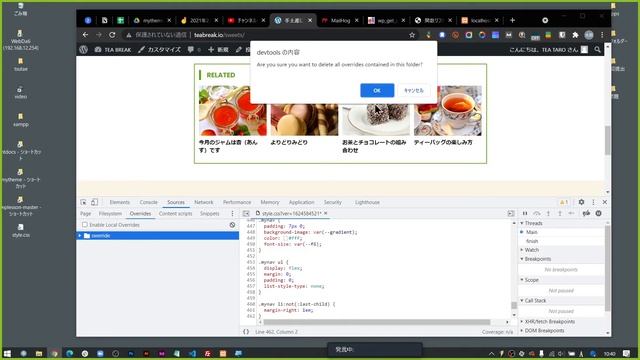The width and height of the screenshot is (640, 360).
Task: Pretty print the source with braces icon
Action: (246, 332)
